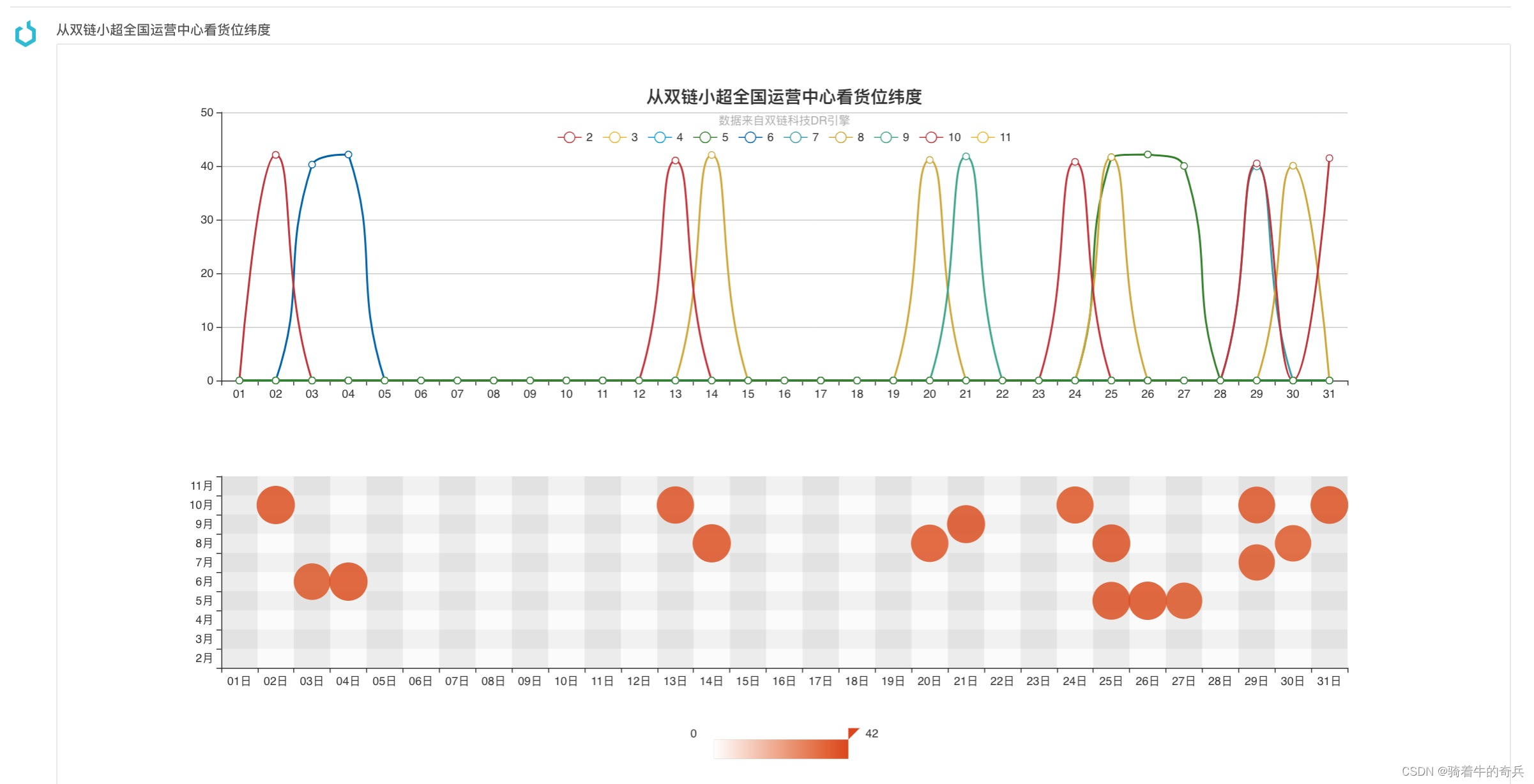Click subtitle 数据来自双链科技DR引擎
The height and width of the screenshot is (784, 1534).
(784, 120)
